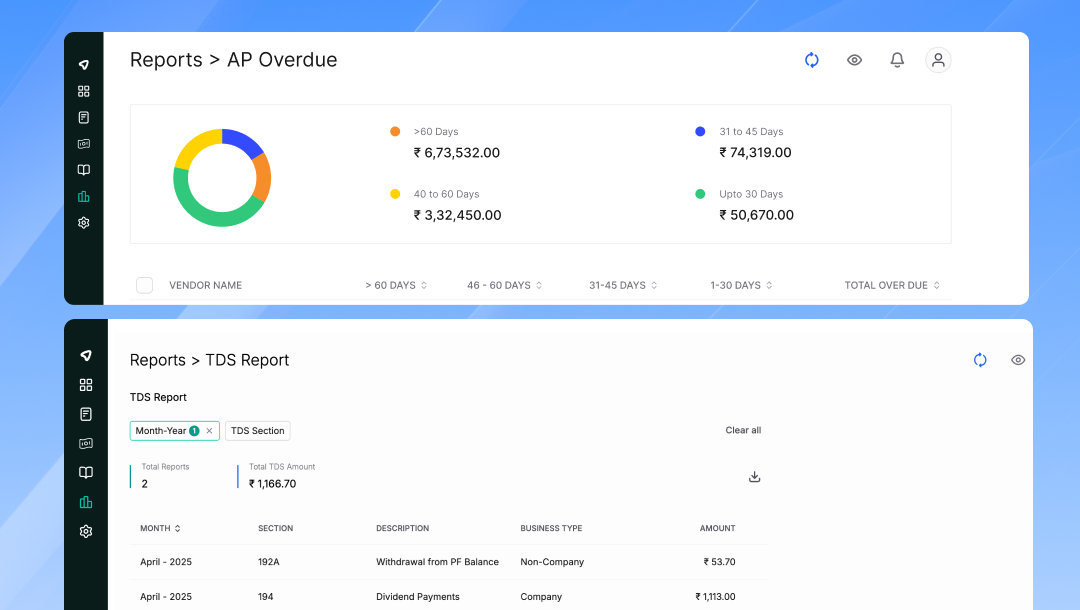Open ledger book icon in TDS Report sidebar
Screen dimensions: 1080x610
pyautogui.click(x=85, y=472)
